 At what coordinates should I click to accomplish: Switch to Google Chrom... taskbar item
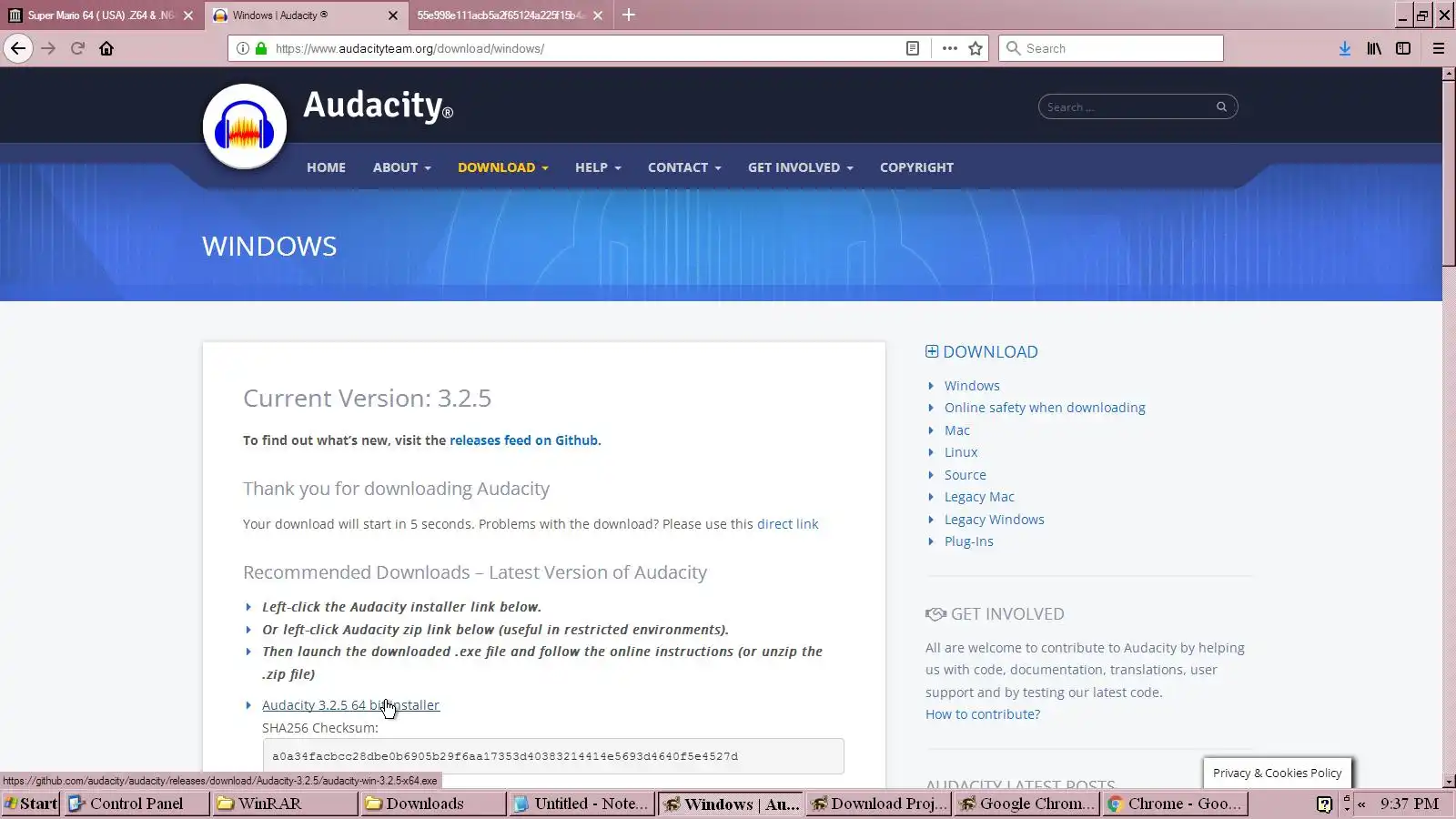(1027, 804)
